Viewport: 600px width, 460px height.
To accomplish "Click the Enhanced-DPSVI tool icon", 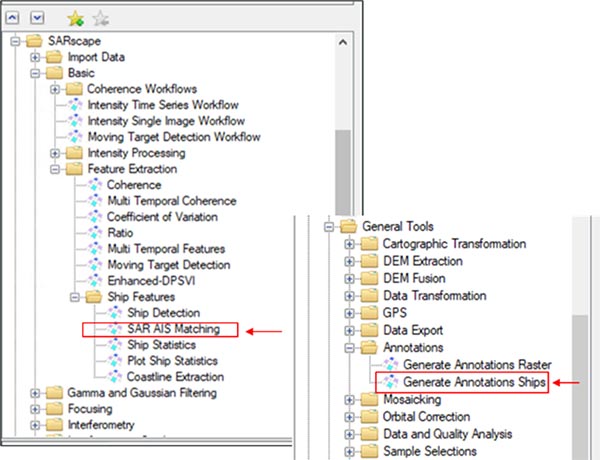I will tap(95, 281).
